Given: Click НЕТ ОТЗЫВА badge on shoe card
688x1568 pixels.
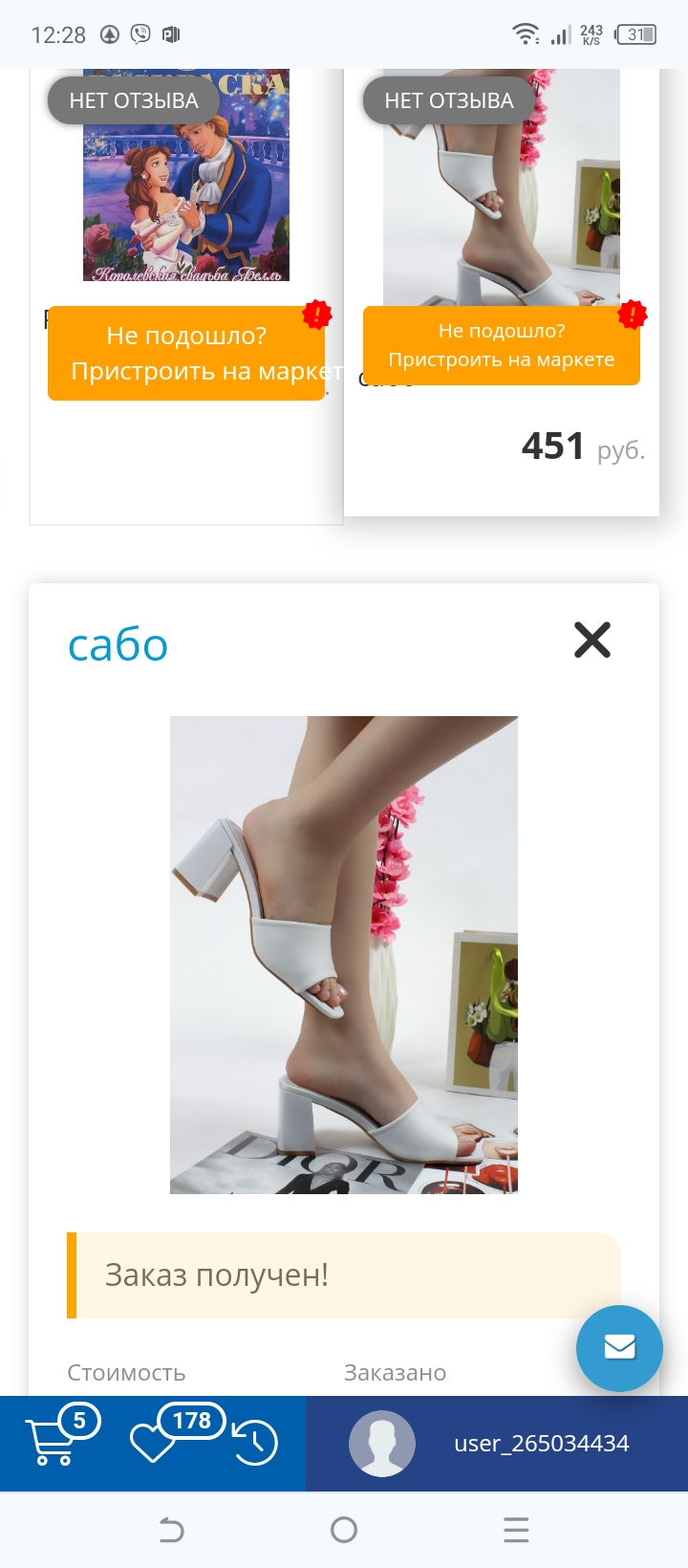Looking at the screenshot, I should click(x=449, y=100).
